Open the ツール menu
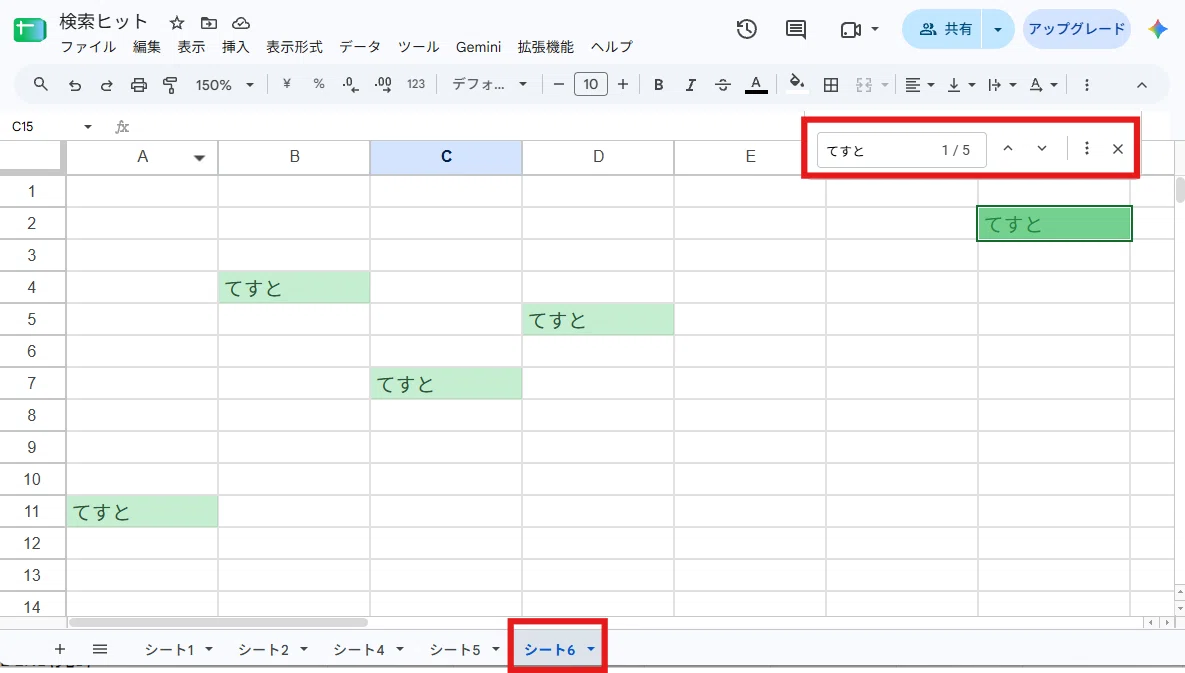This screenshot has width=1185, height=673. tap(419, 47)
